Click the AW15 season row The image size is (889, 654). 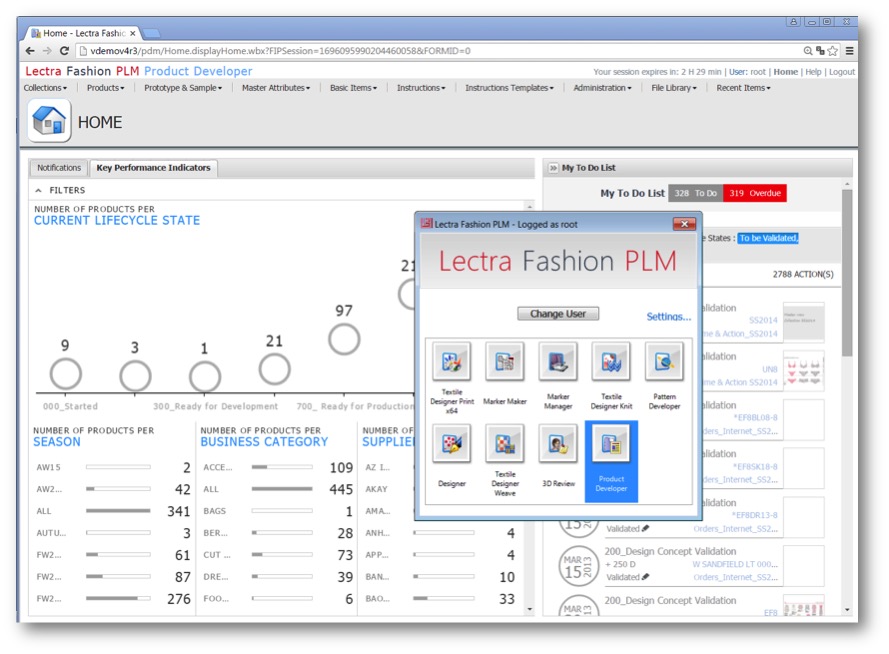pyautogui.click(x=113, y=468)
